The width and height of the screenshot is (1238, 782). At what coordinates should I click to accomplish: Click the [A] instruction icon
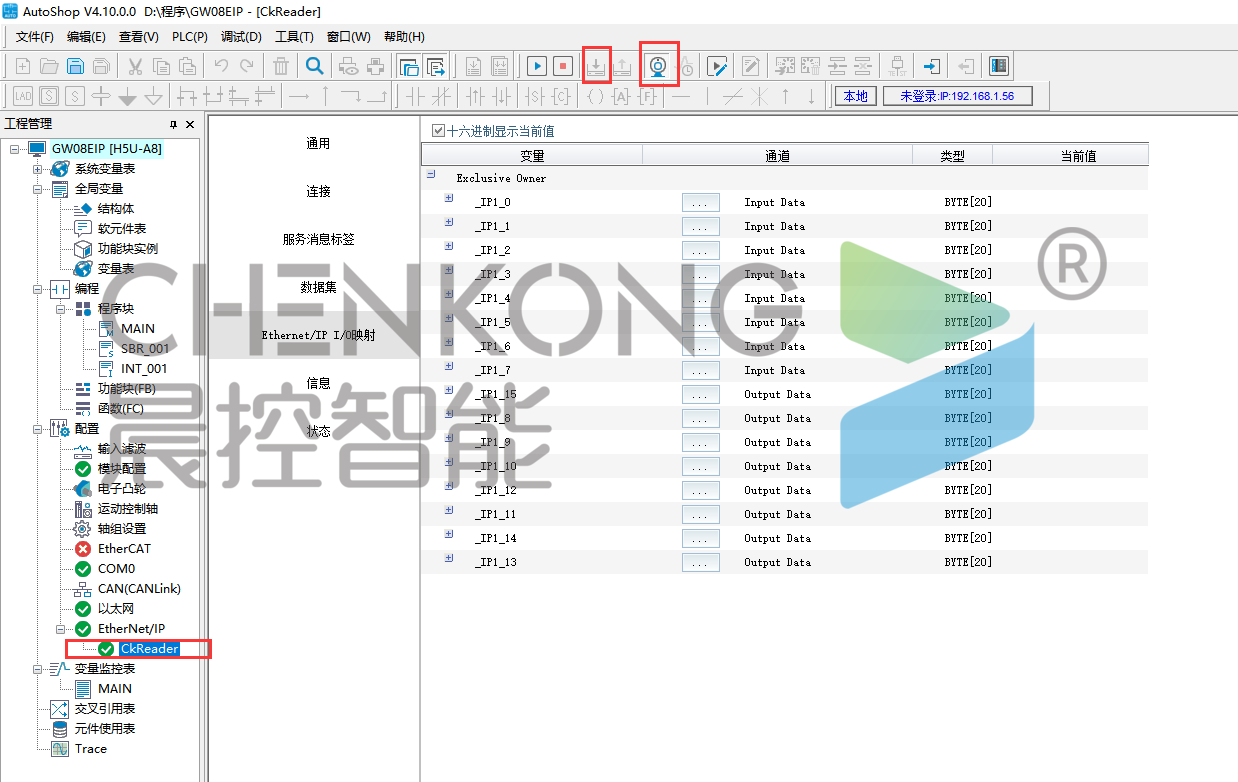(621, 96)
